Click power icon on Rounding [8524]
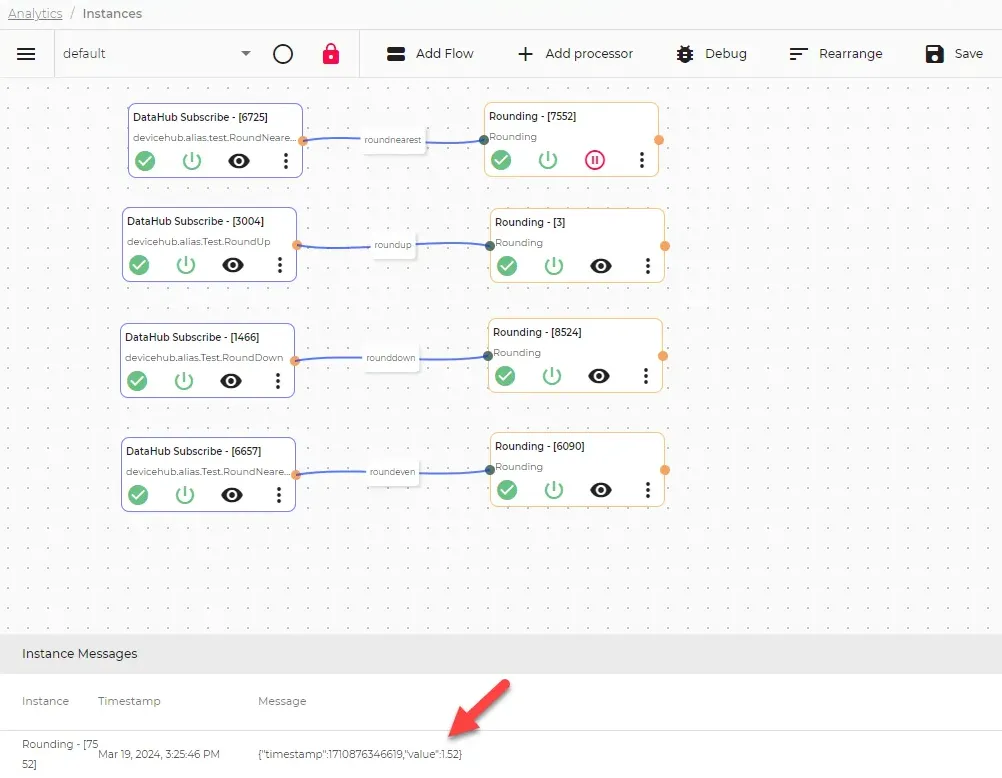 [x=552, y=376]
